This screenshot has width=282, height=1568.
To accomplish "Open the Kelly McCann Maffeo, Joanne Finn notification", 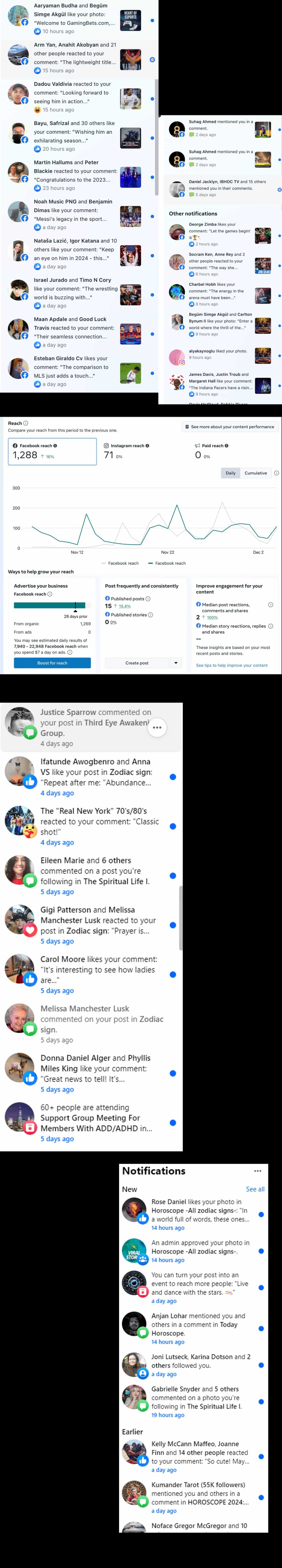I will [x=194, y=1457].
